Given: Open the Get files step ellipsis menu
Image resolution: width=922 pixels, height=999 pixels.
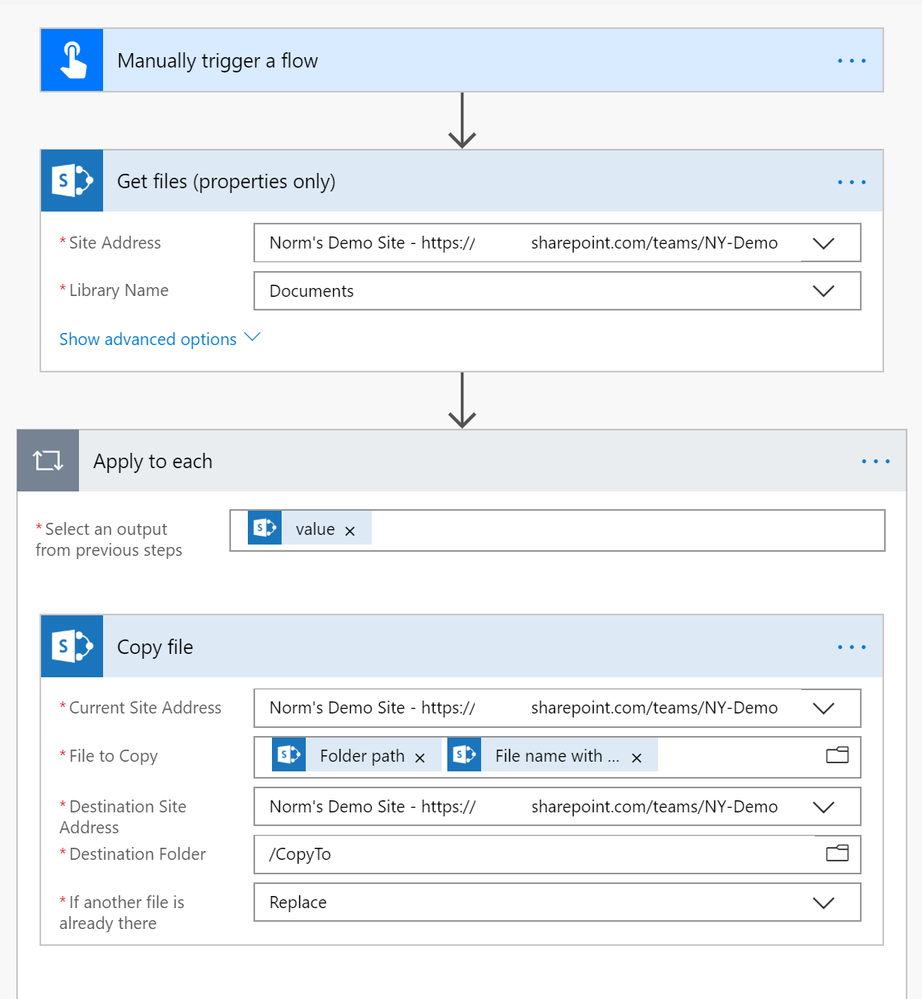Looking at the screenshot, I should point(851,182).
